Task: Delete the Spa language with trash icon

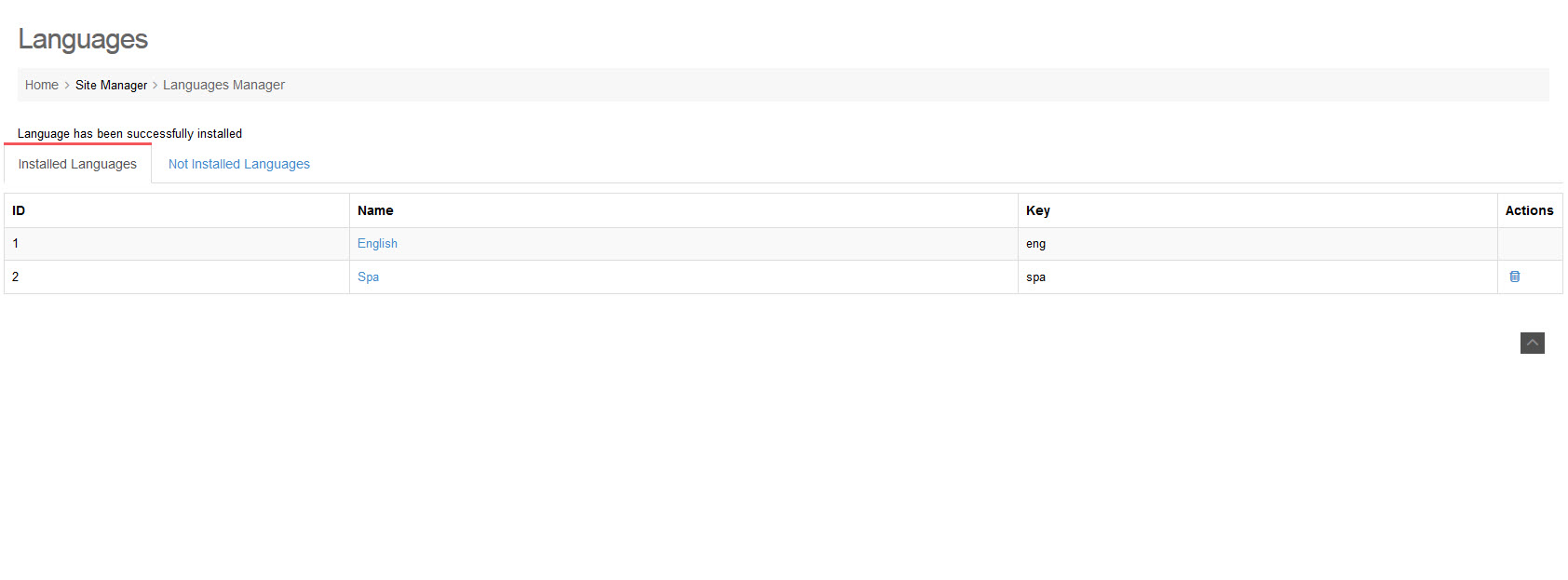Action: coord(1515,277)
